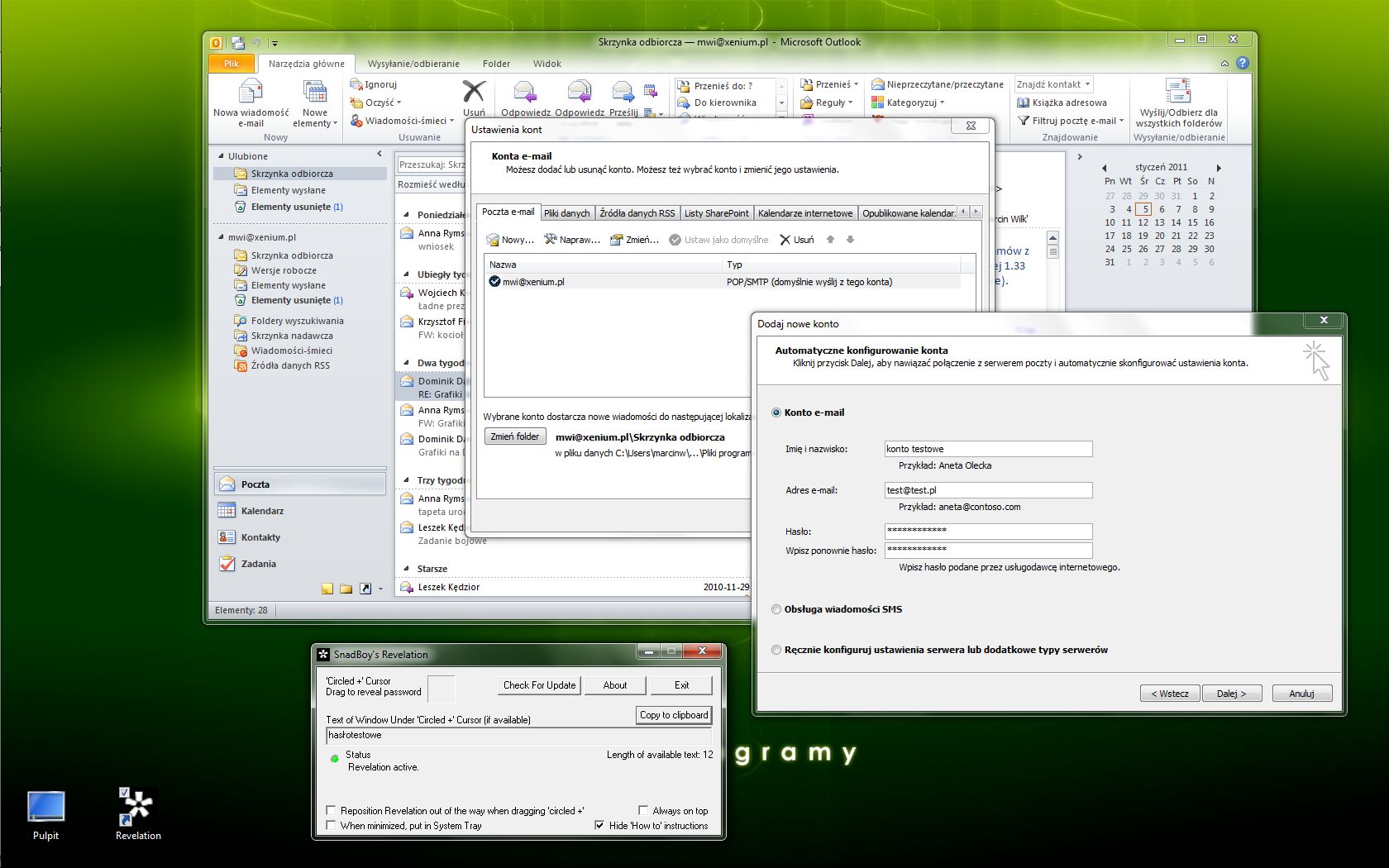1389x868 pixels.
Task: Click the Dalej > button
Action: pos(1231,694)
